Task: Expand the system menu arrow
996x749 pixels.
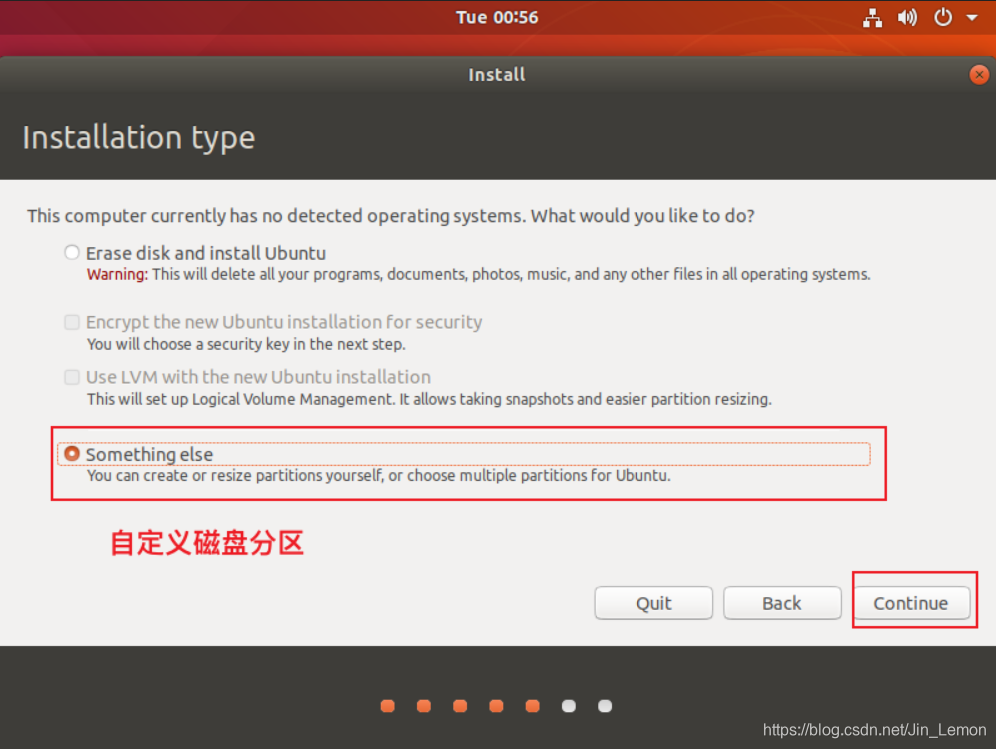Action: click(x=972, y=18)
